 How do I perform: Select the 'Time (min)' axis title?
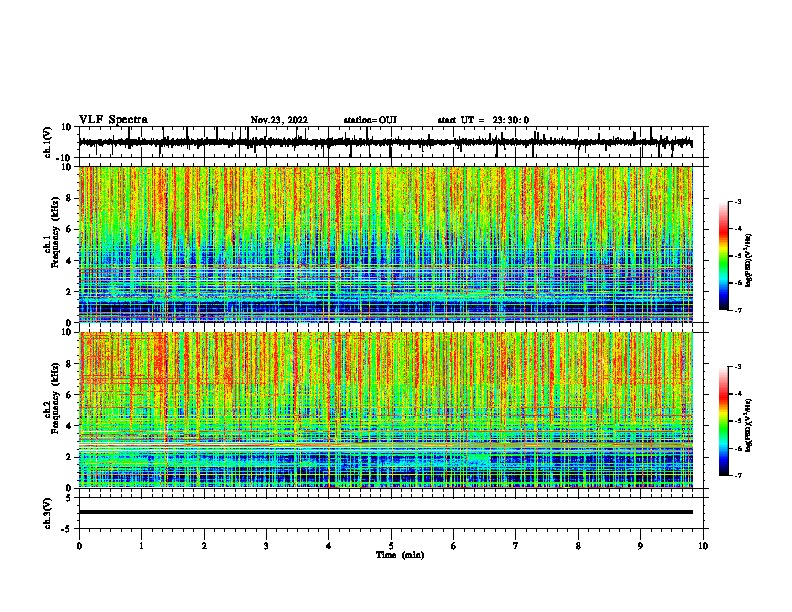point(400,555)
